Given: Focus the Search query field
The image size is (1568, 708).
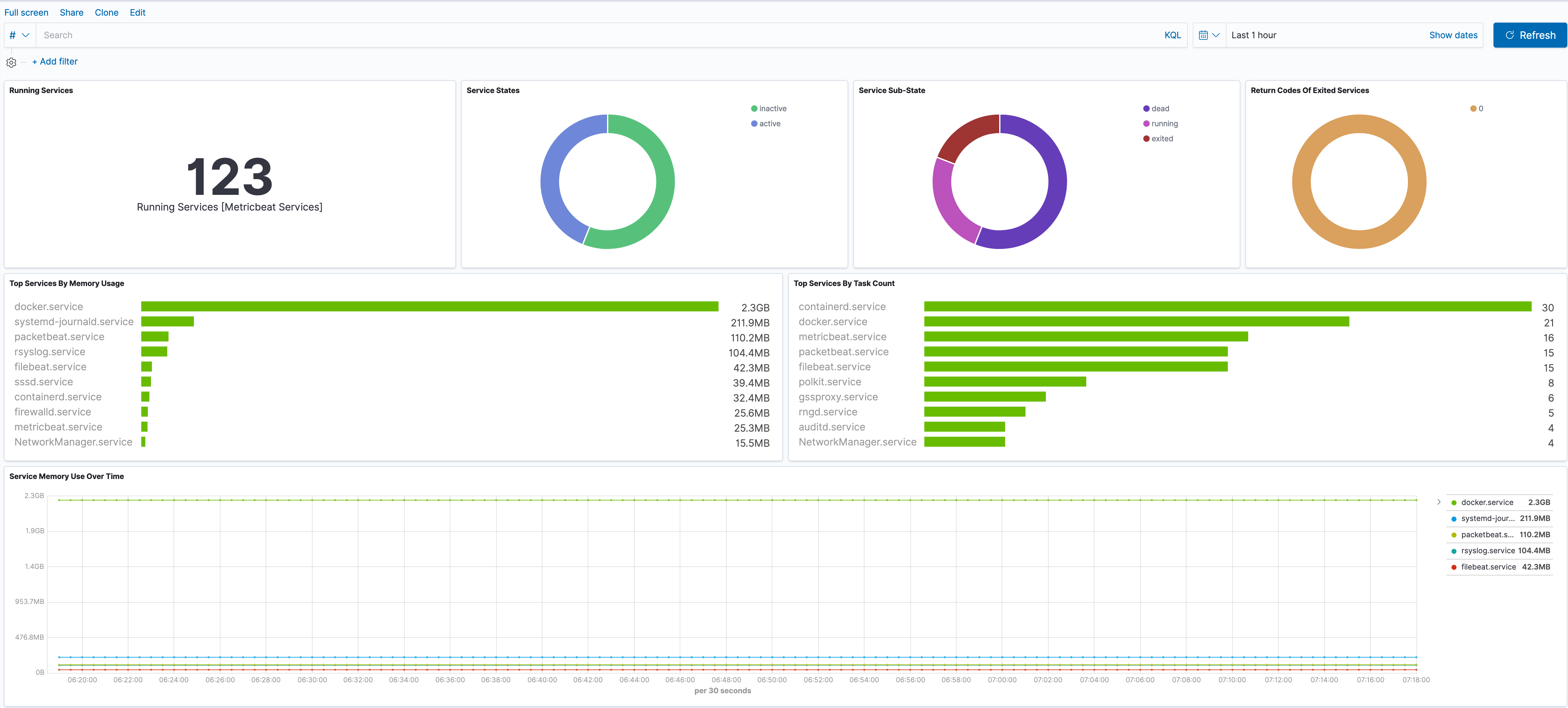Looking at the screenshot, I should [596, 35].
